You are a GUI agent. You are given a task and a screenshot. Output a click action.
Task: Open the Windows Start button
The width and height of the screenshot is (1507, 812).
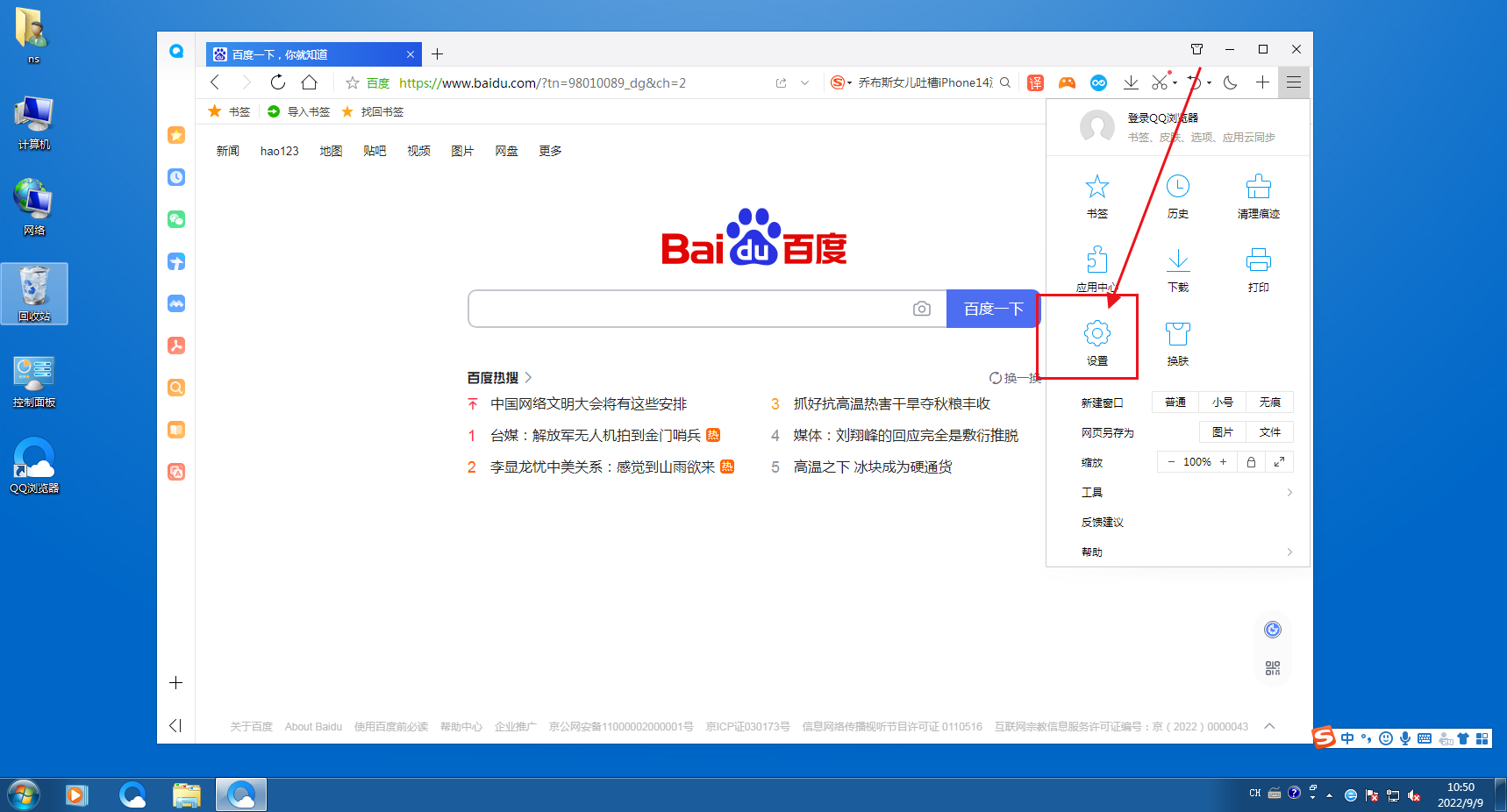click(24, 795)
